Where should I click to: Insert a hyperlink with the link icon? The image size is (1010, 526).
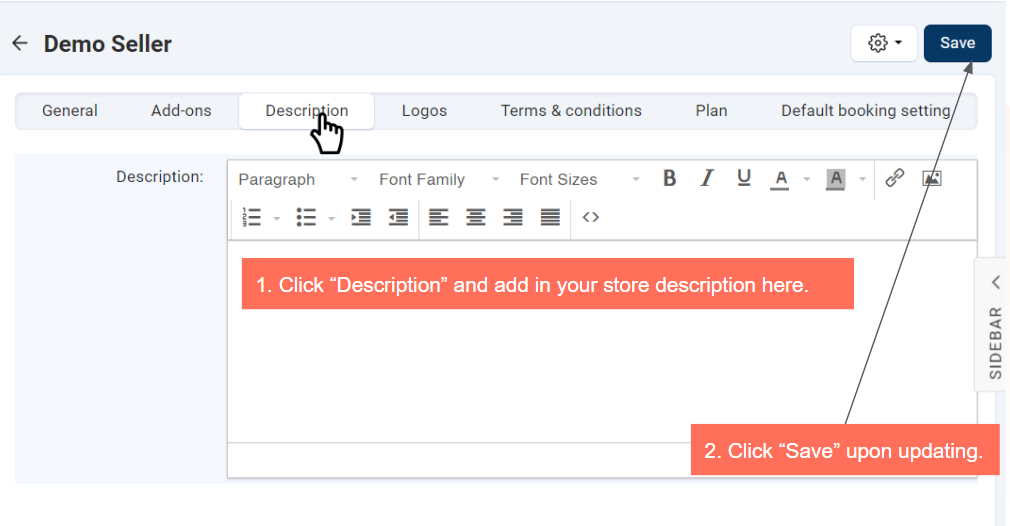895,178
